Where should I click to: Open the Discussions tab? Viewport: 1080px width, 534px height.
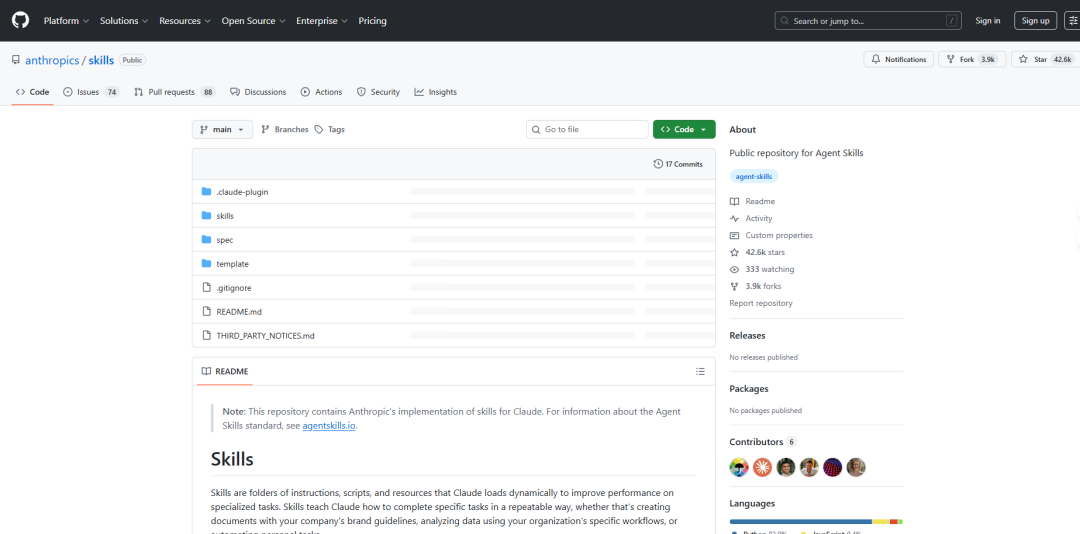click(x=258, y=92)
